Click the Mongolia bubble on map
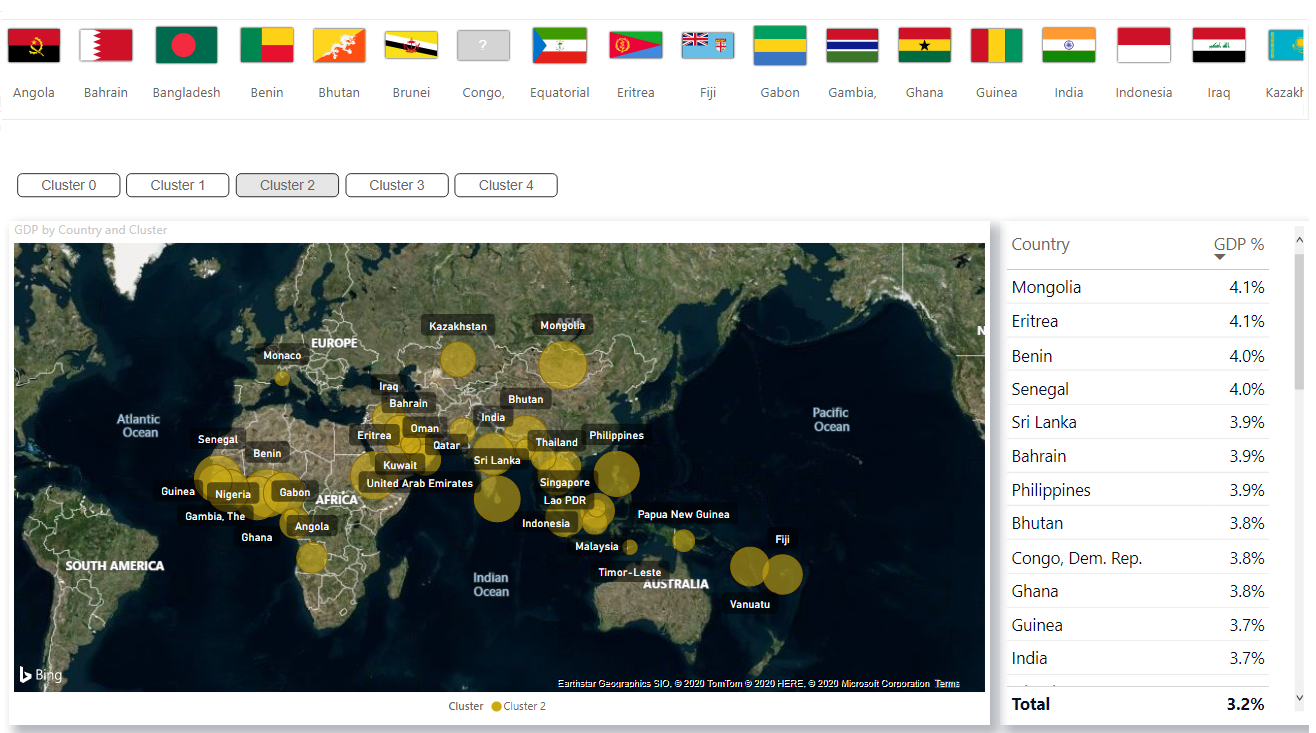Image resolution: width=1316 pixels, height=733 pixels. click(x=562, y=365)
